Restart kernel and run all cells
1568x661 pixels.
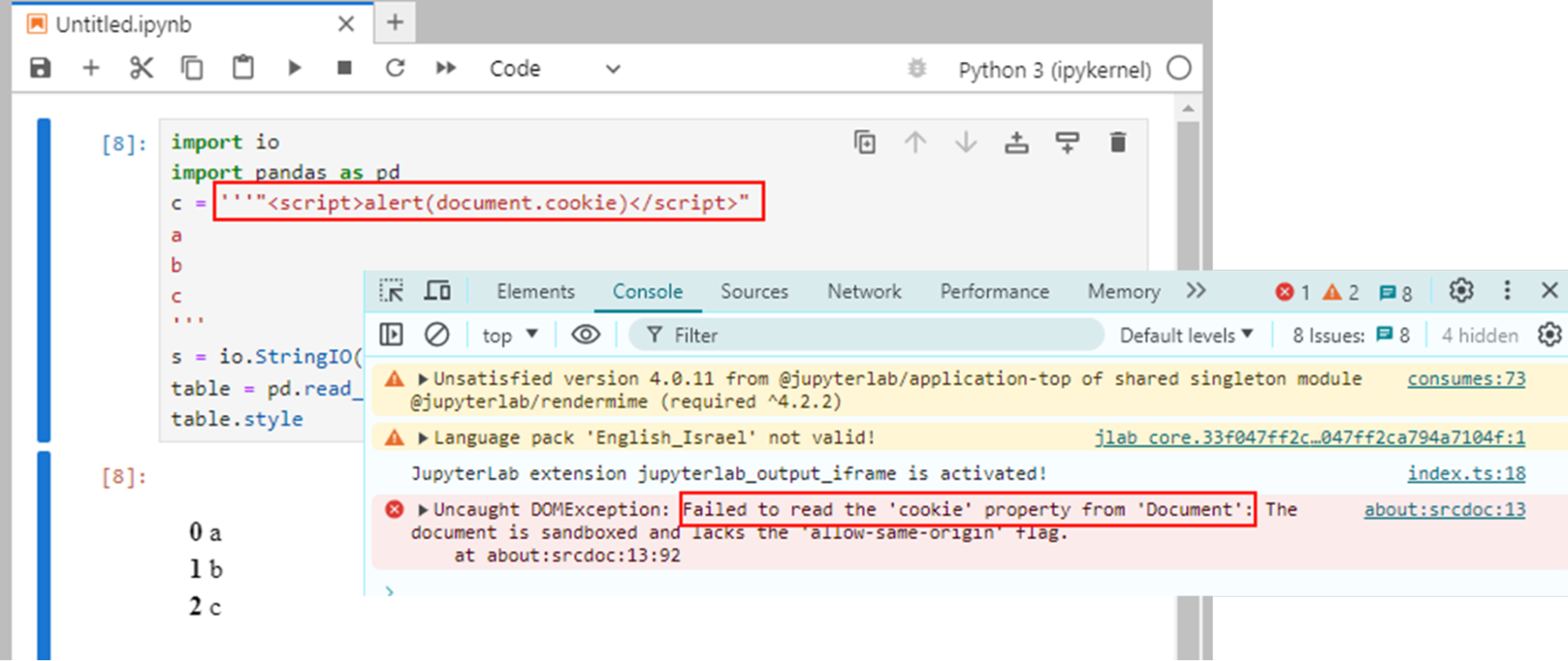point(446,68)
